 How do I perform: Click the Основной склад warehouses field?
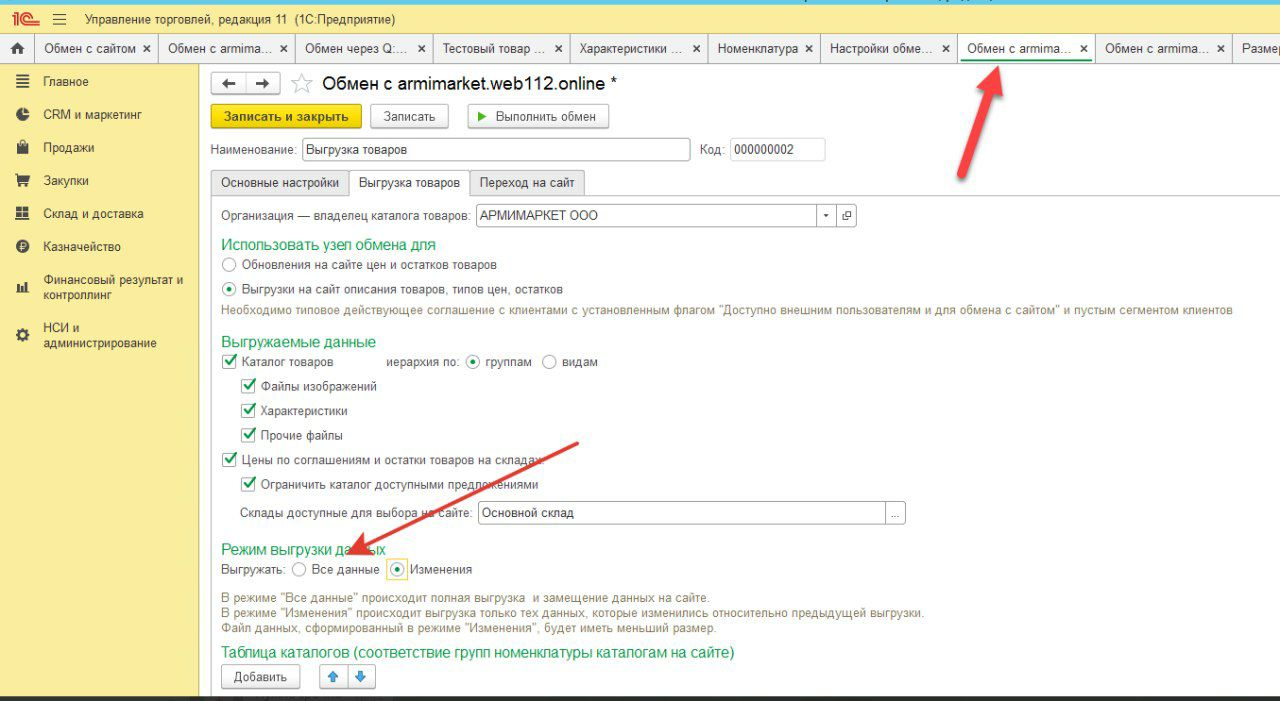(682, 513)
